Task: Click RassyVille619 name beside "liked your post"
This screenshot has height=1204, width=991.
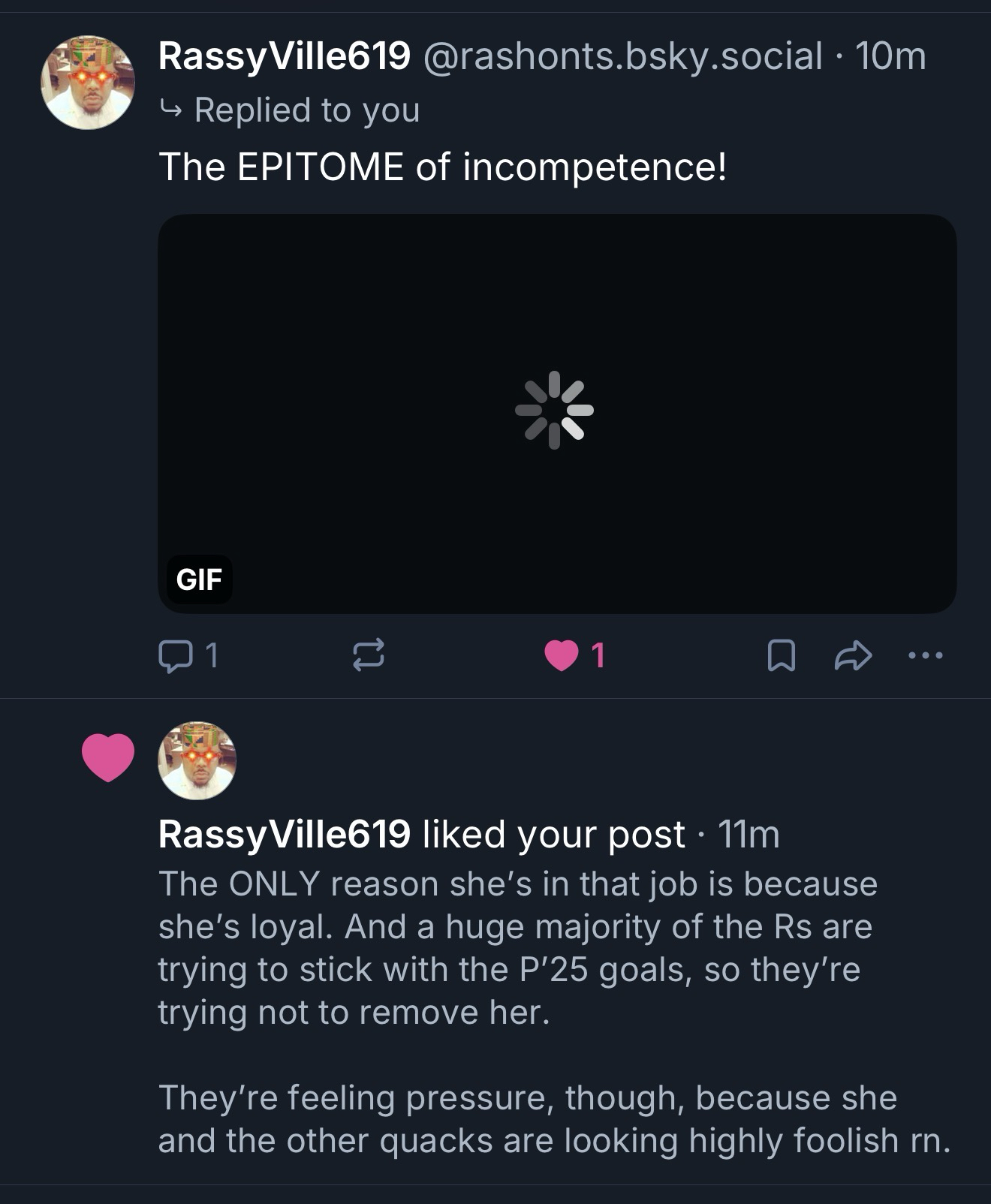Action: coord(285,834)
